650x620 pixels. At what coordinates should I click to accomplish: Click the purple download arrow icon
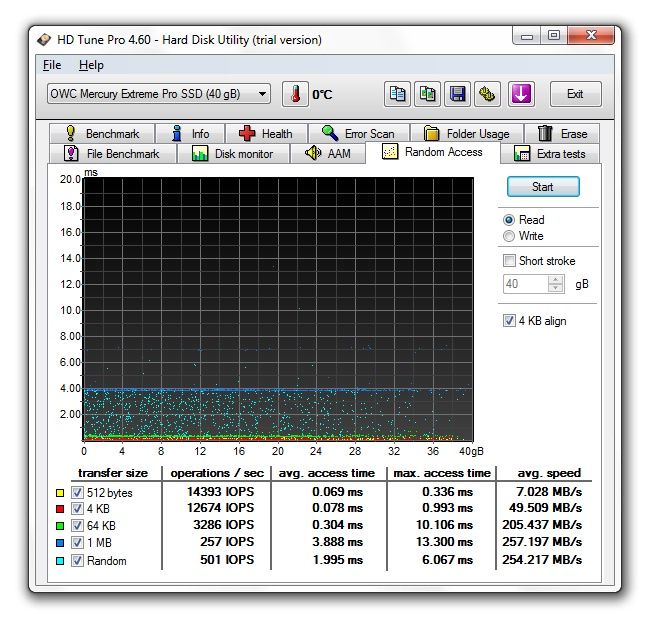521,94
